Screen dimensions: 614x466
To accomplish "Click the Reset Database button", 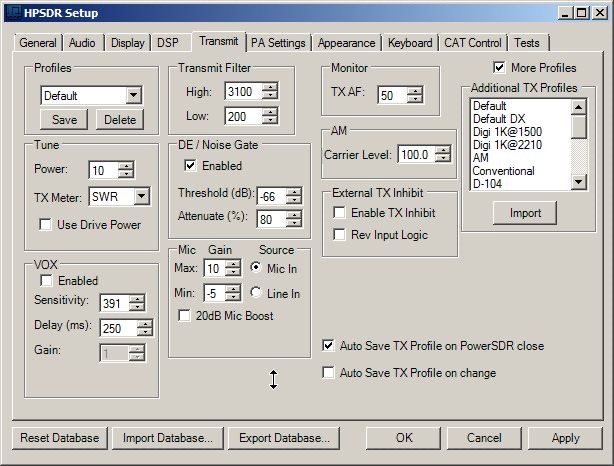I will pyautogui.click(x=60, y=438).
